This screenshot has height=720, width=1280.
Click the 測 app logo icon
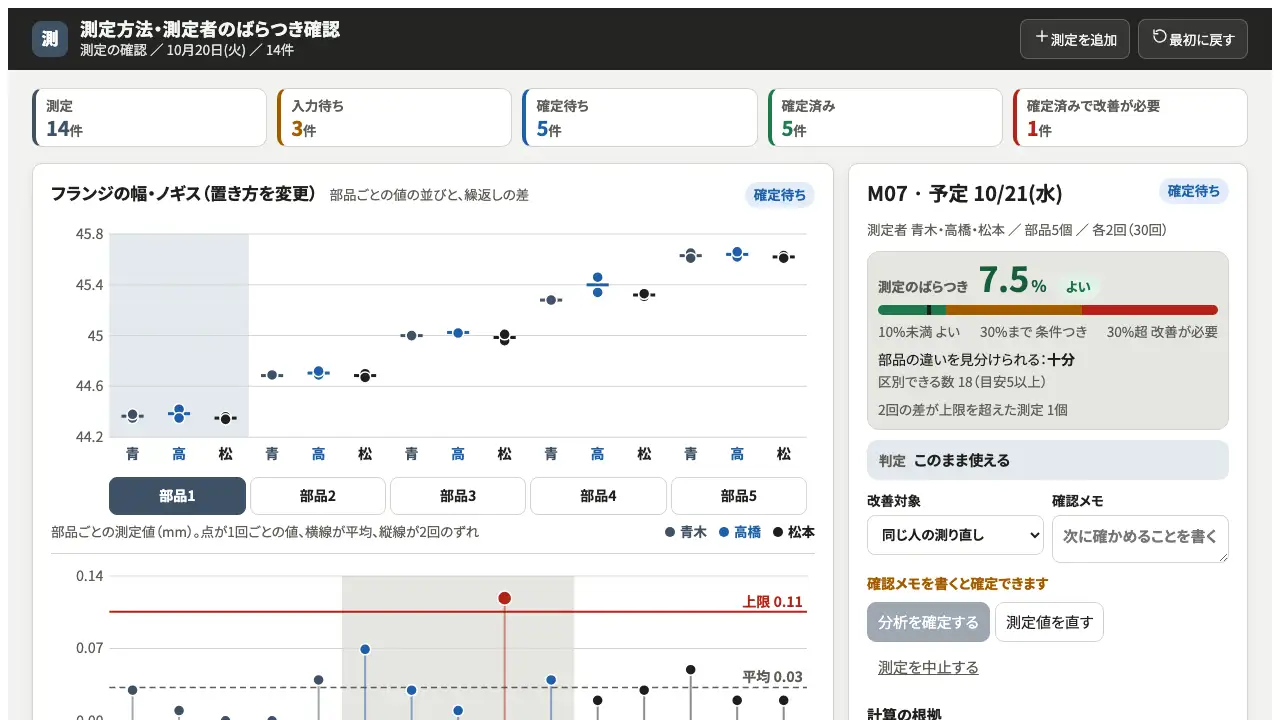click(50, 39)
